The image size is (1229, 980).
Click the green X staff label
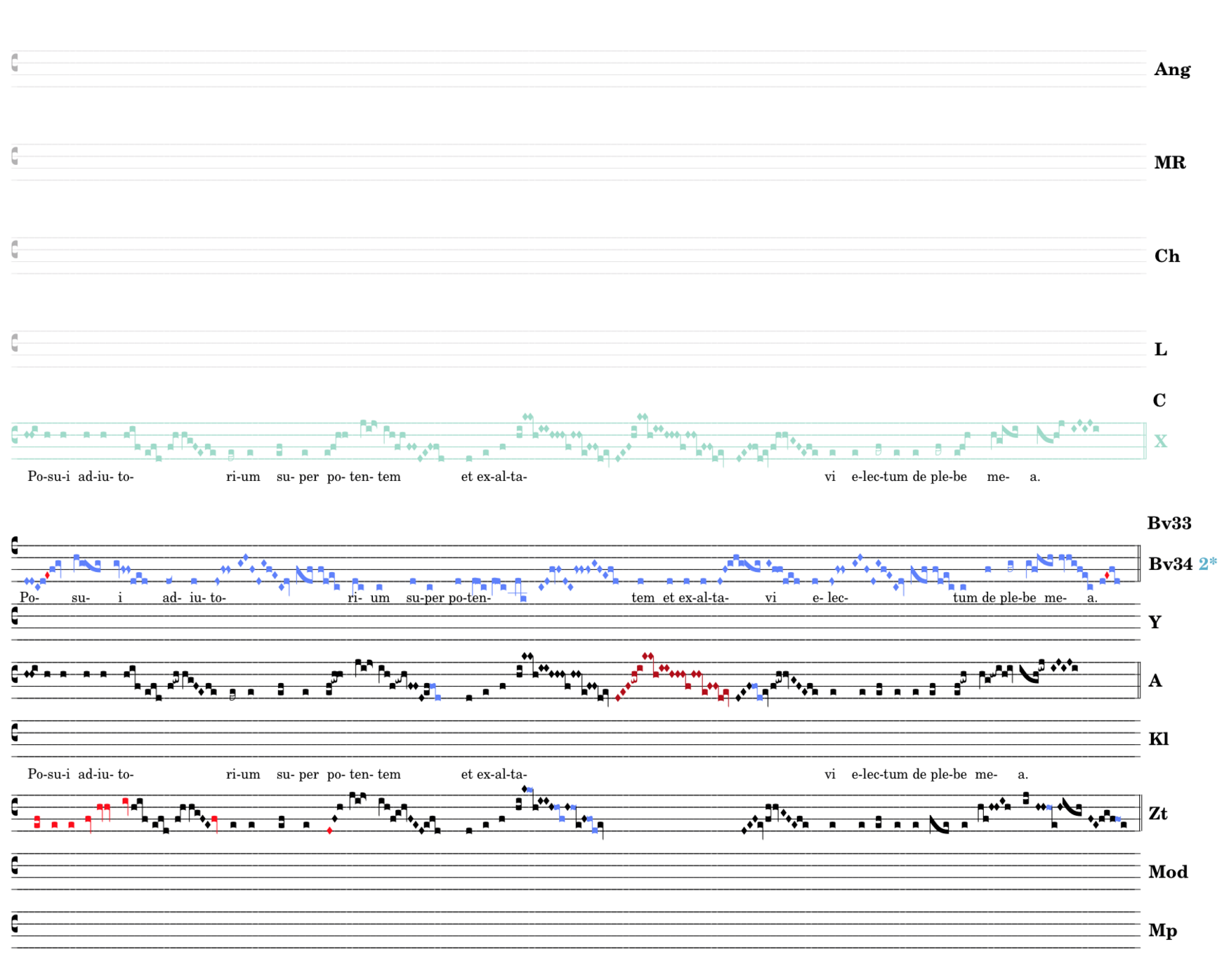click(1160, 442)
